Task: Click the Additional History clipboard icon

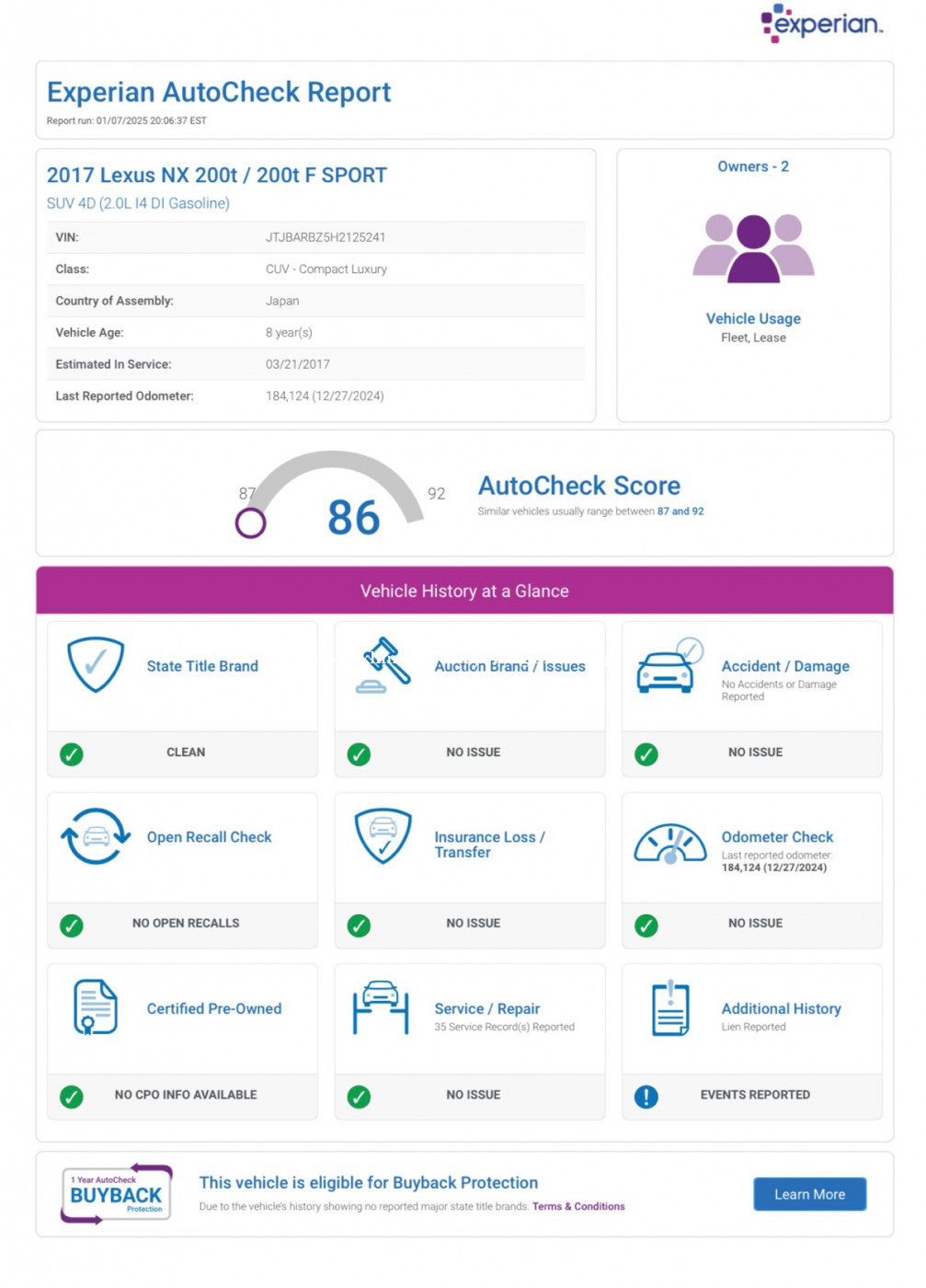Action: tap(670, 1008)
